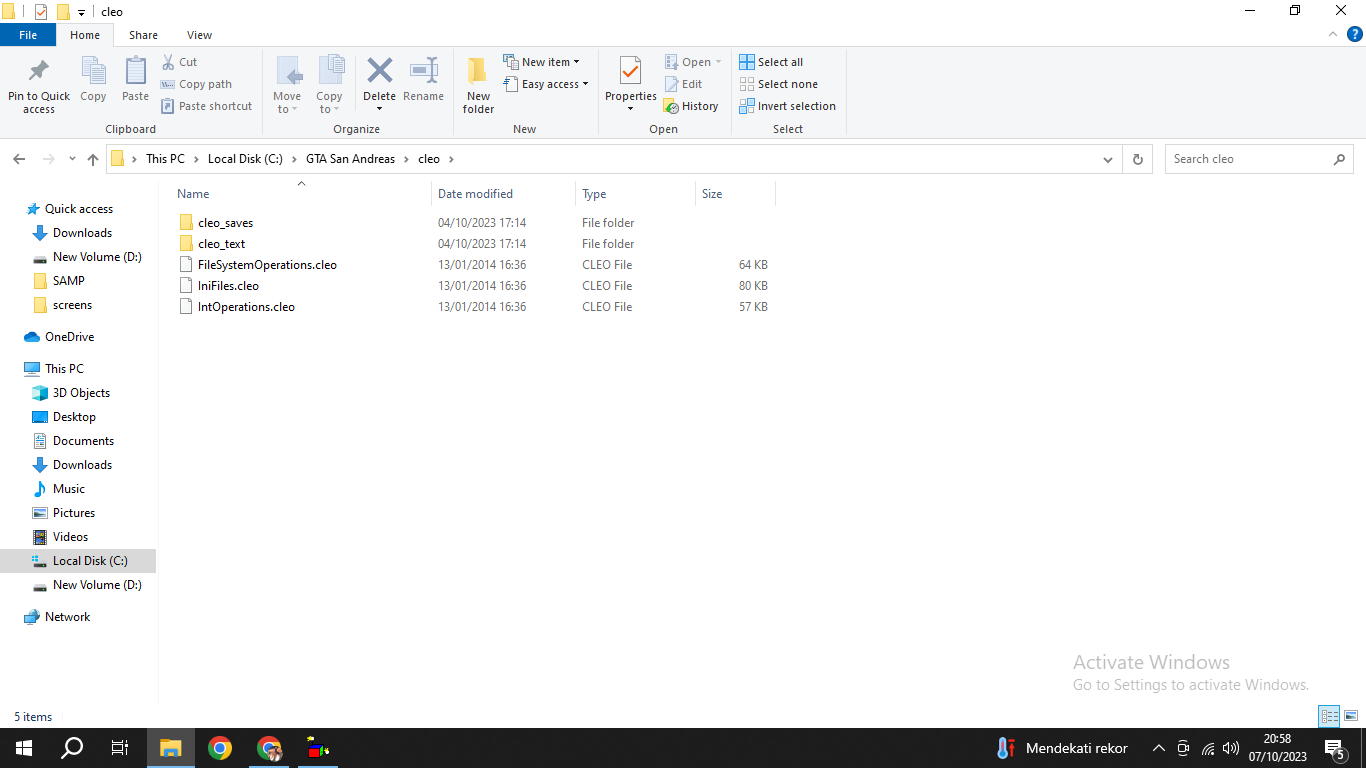The height and width of the screenshot is (768, 1366).
Task: Click the Copy path command
Action: coord(197,84)
